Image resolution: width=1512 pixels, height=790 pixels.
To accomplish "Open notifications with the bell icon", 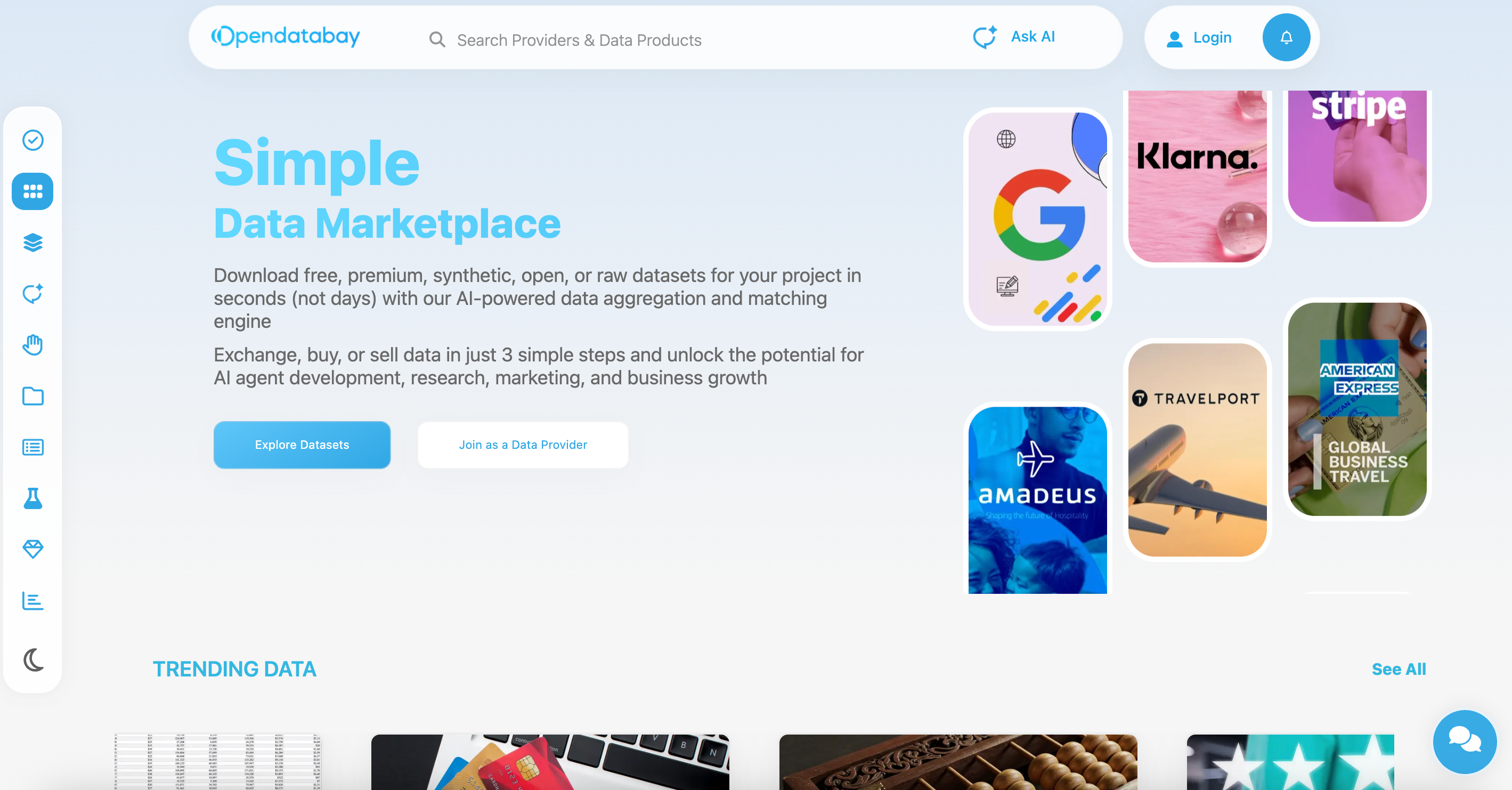I will pyautogui.click(x=1286, y=38).
